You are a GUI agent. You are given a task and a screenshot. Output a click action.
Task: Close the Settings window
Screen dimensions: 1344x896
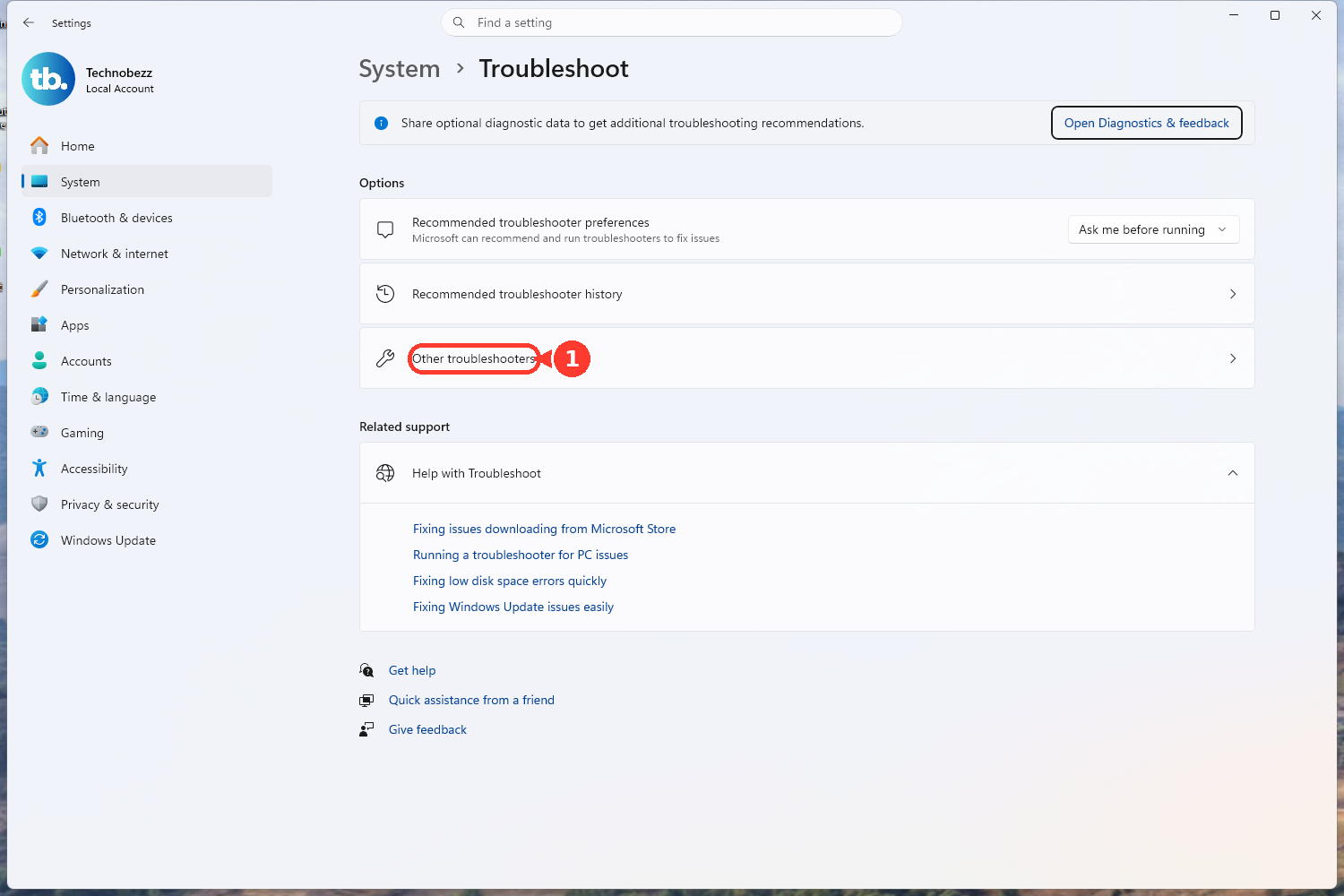point(1316,15)
